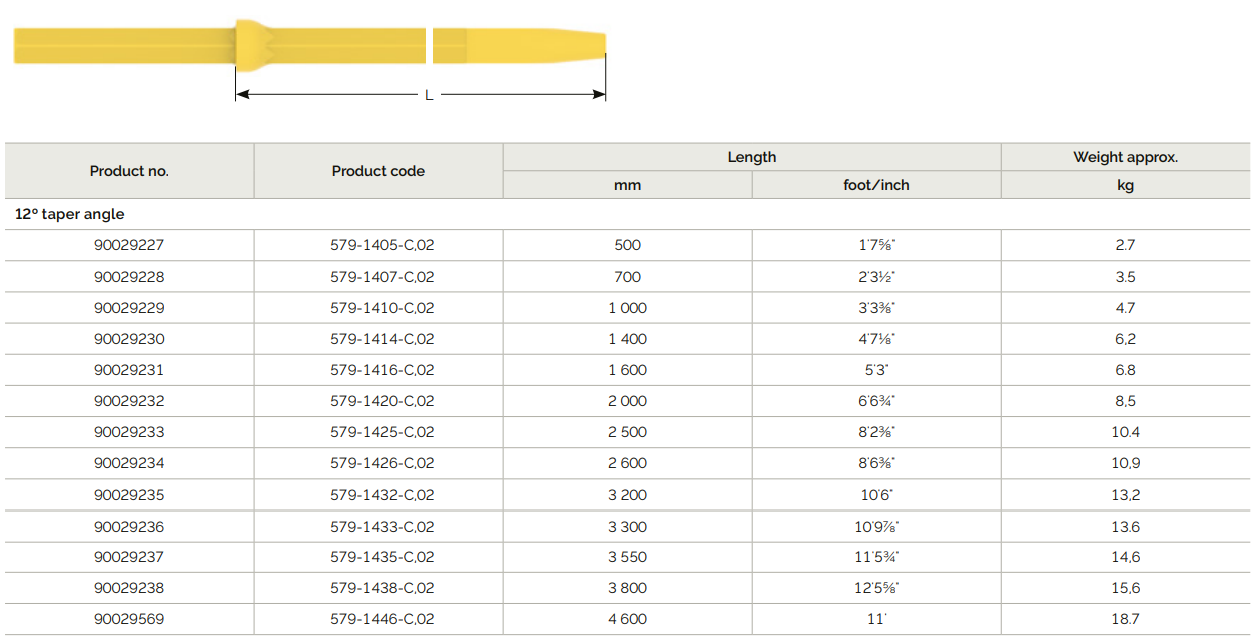Select product number 90029228
Screen dimensions: 1255x644
pyautogui.click(x=129, y=277)
